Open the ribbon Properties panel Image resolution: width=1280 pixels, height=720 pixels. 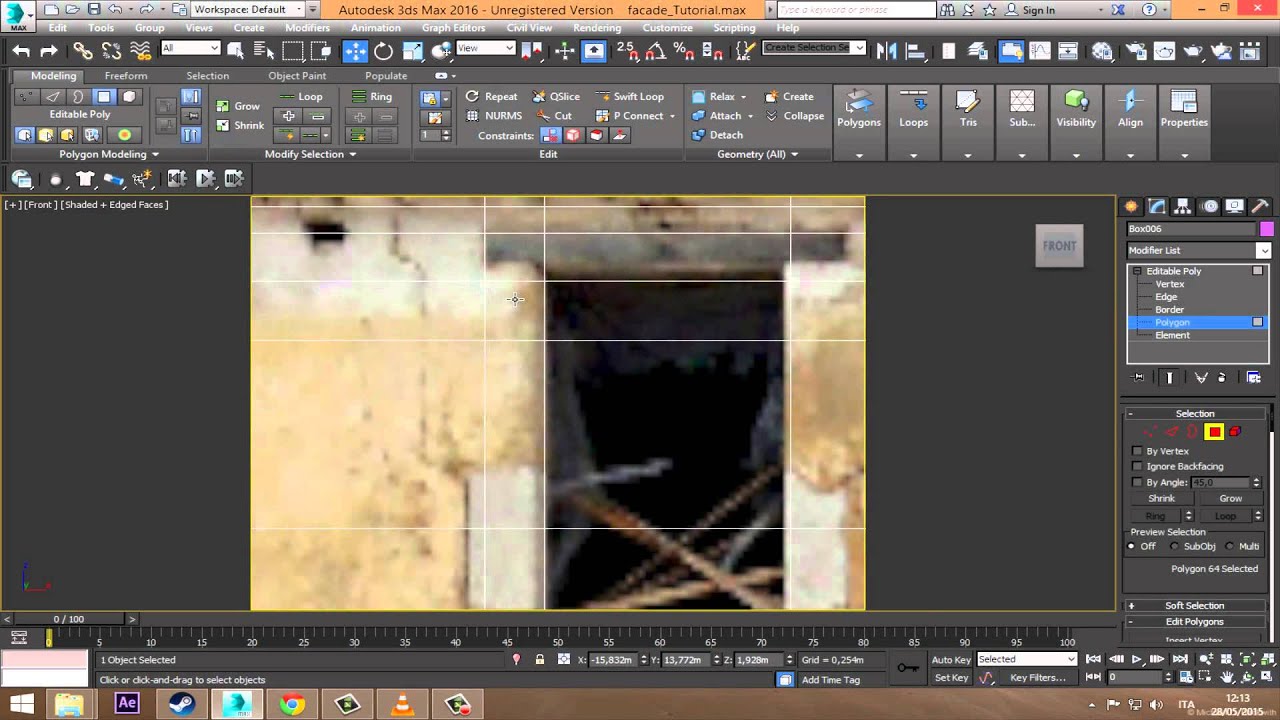coord(1184,108)
